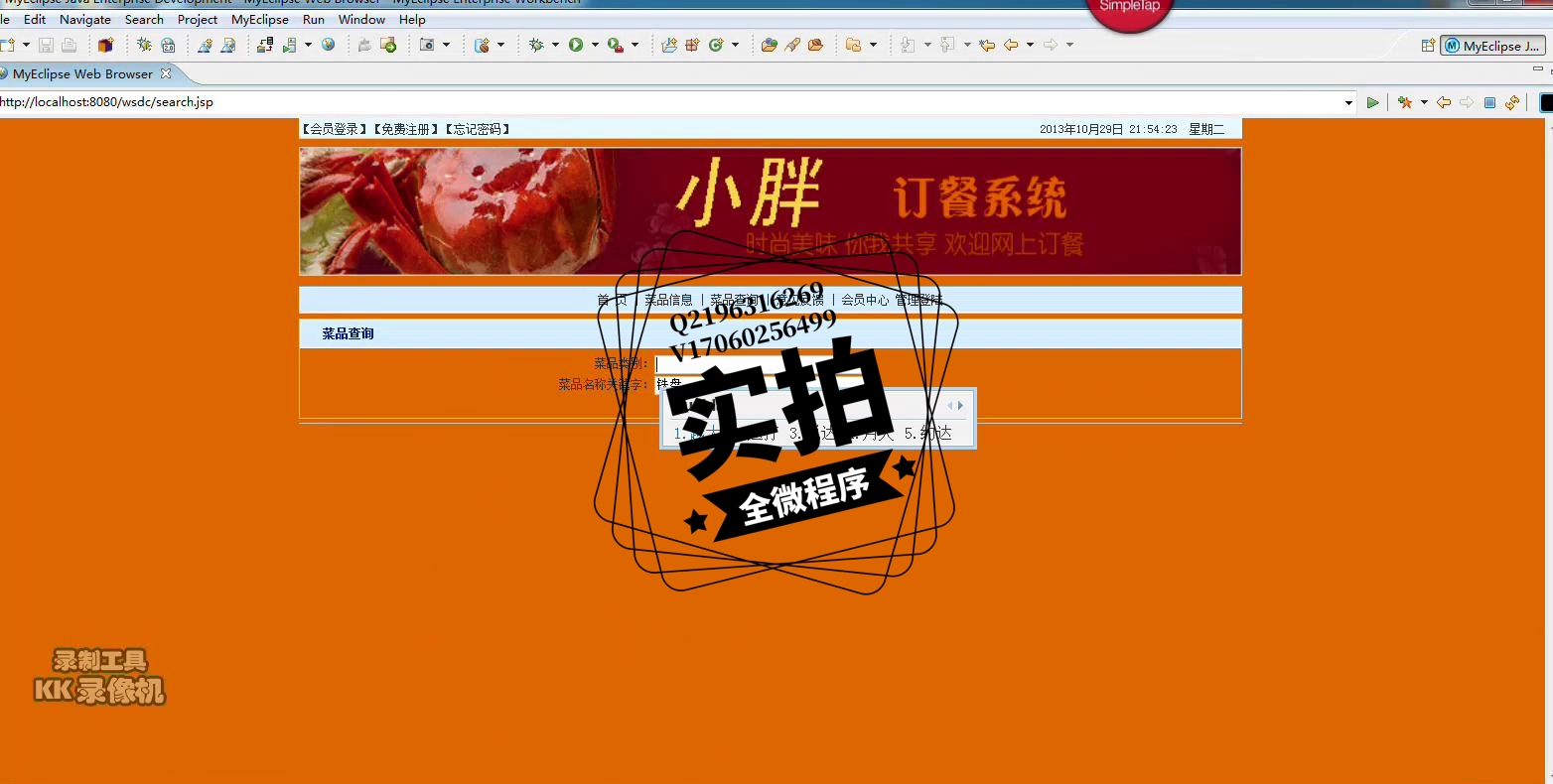This screenshot has height=784, width=1553.
Task: Open the Navigate menu
Action: pos(85,19)
